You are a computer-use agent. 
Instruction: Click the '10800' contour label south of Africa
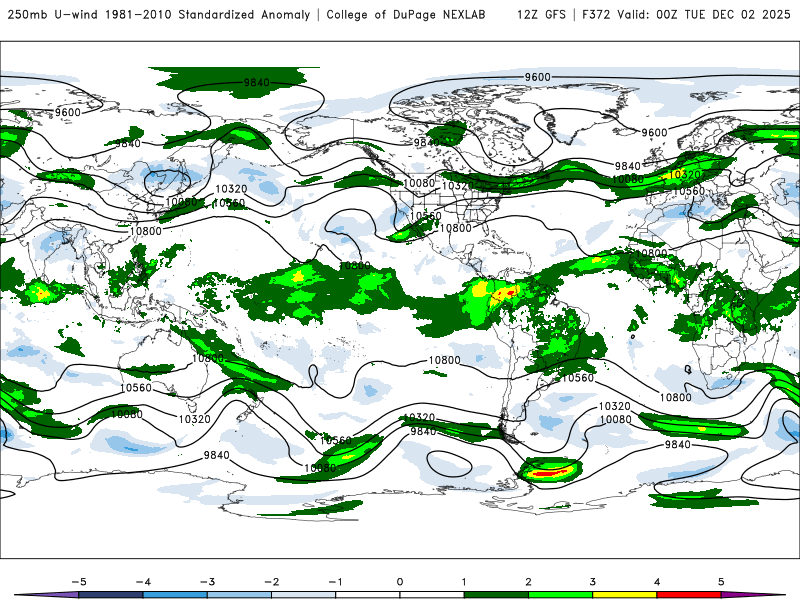click(x=676, y=397)
